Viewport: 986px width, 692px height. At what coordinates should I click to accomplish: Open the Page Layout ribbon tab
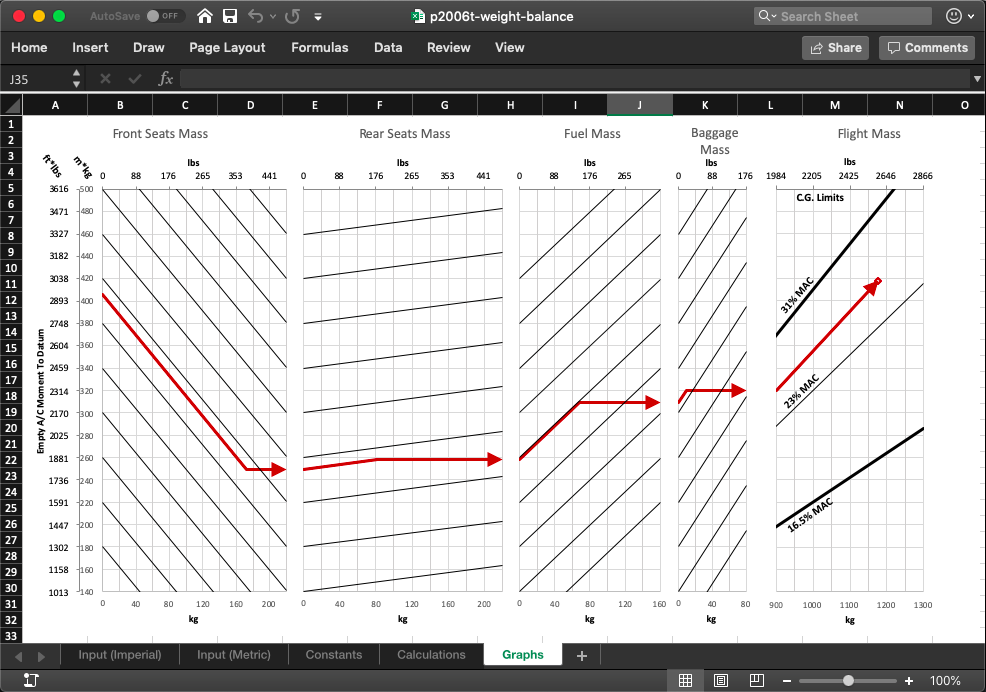pos(227,48)
